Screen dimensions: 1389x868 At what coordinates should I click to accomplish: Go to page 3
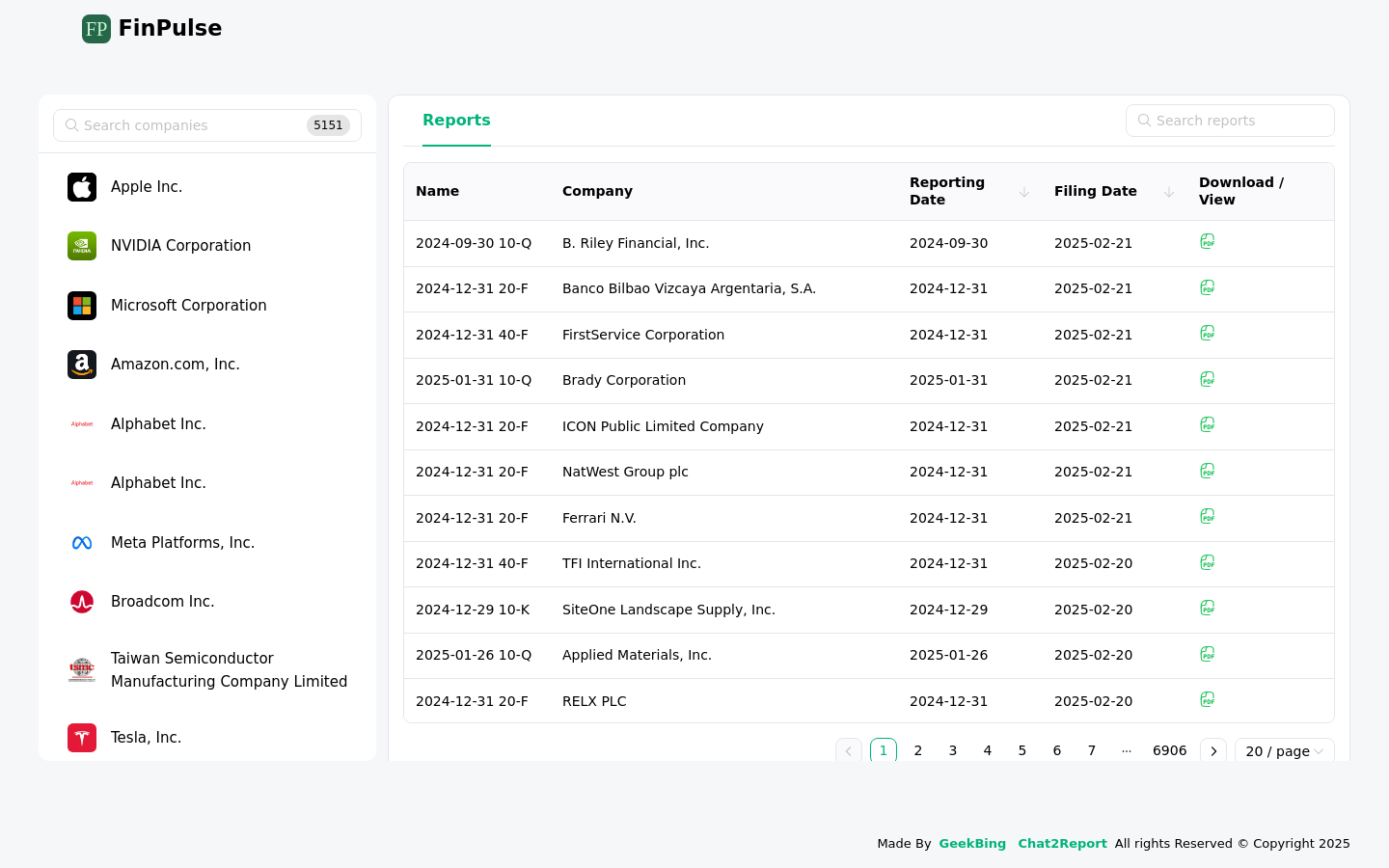coord(953,750)
